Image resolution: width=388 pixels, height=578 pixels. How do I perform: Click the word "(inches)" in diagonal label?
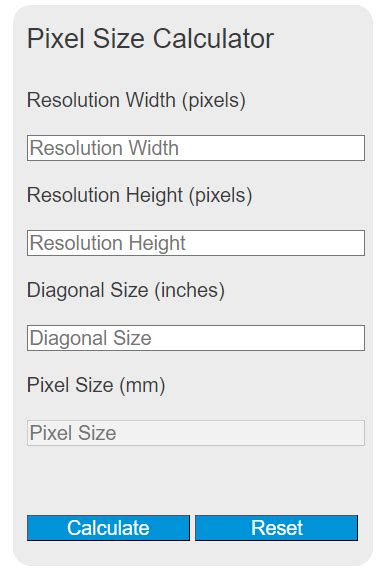pyautogui.click(x=189, y=290)
